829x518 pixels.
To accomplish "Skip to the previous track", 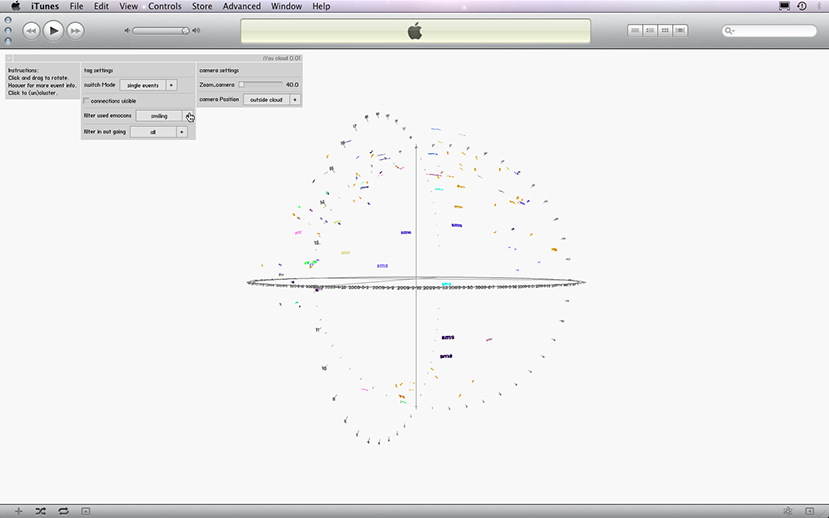I will pyautogui.click(x=31, y=31).
